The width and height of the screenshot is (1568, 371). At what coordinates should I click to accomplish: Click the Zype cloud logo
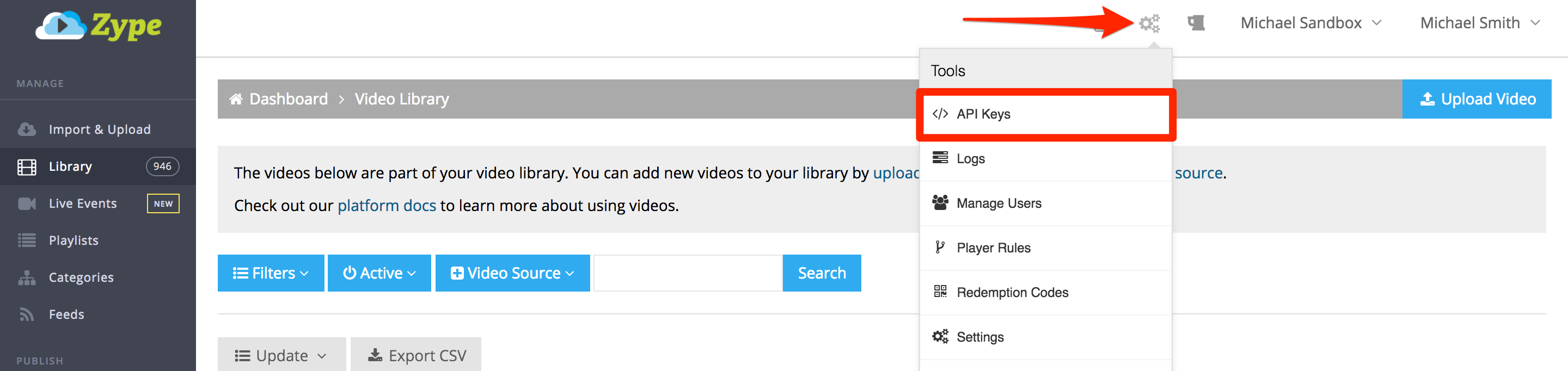pos(99,26)
